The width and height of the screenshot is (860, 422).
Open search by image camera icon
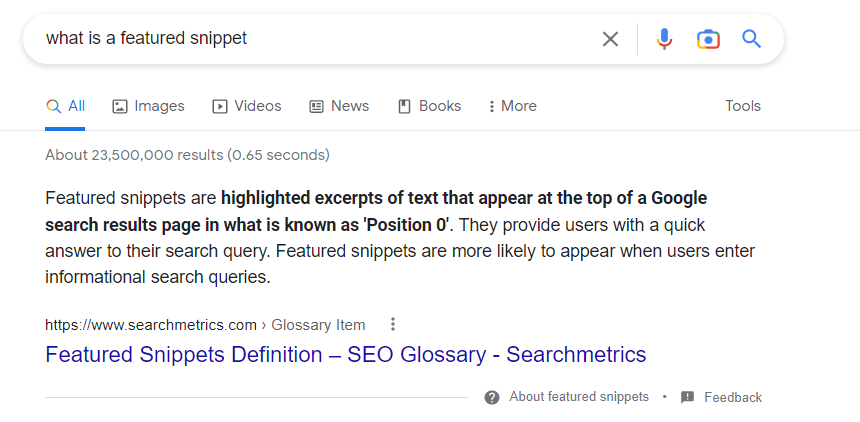point(708,39)
